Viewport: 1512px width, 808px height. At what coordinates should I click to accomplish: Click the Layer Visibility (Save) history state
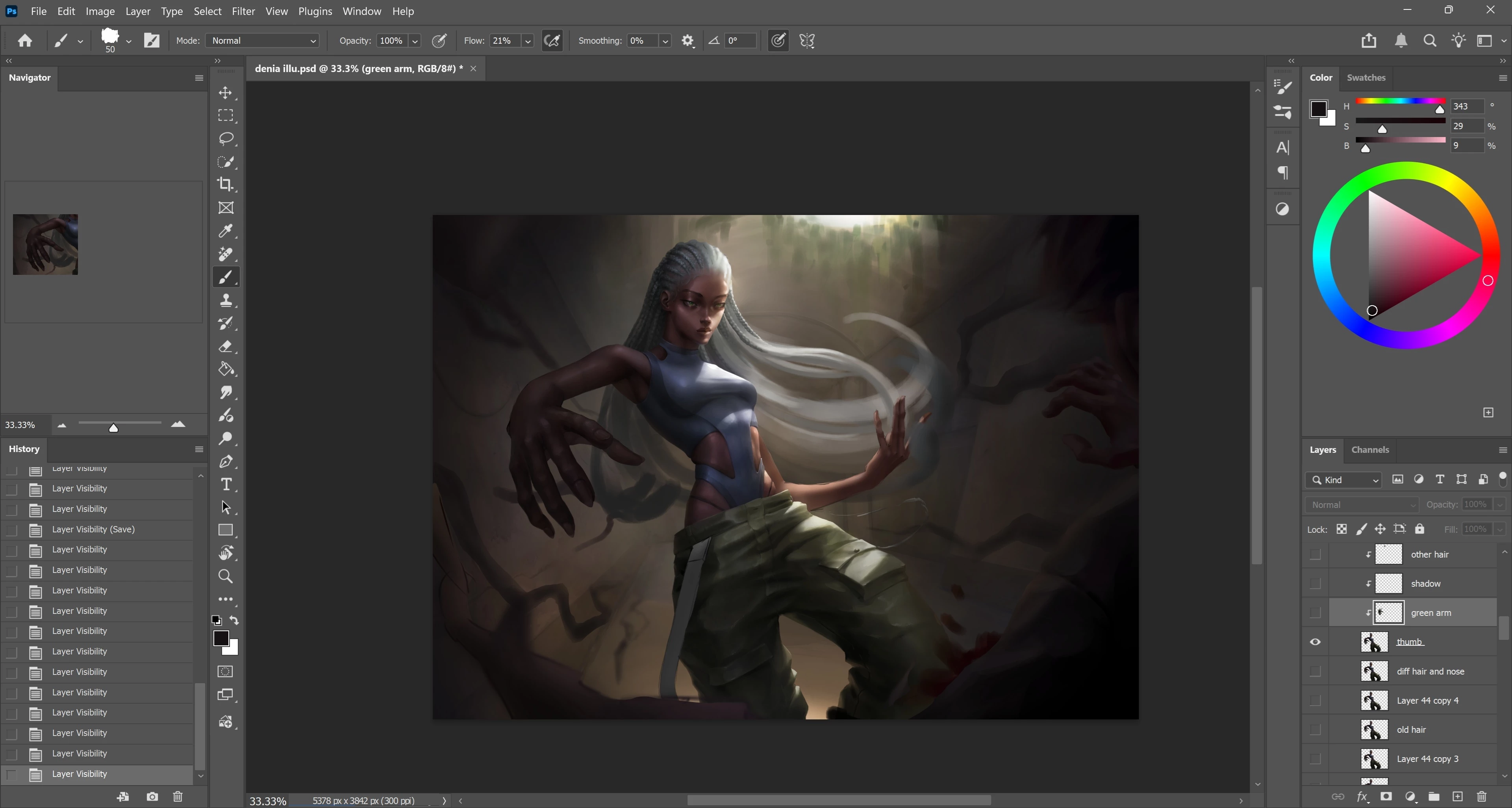[x=93, y=529]
